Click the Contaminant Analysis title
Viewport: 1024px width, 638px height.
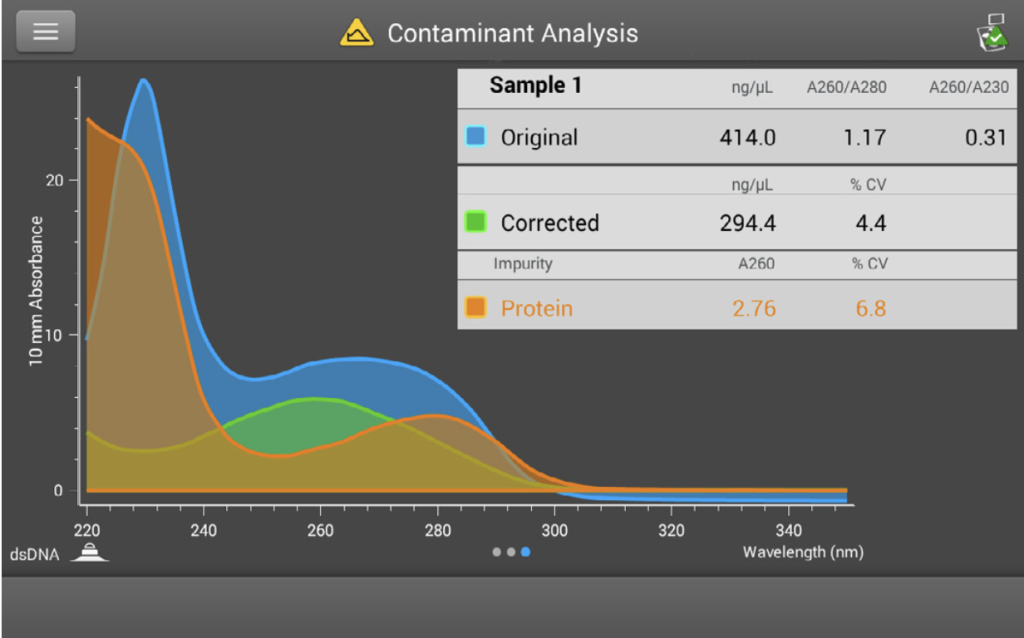pos(512,33)
